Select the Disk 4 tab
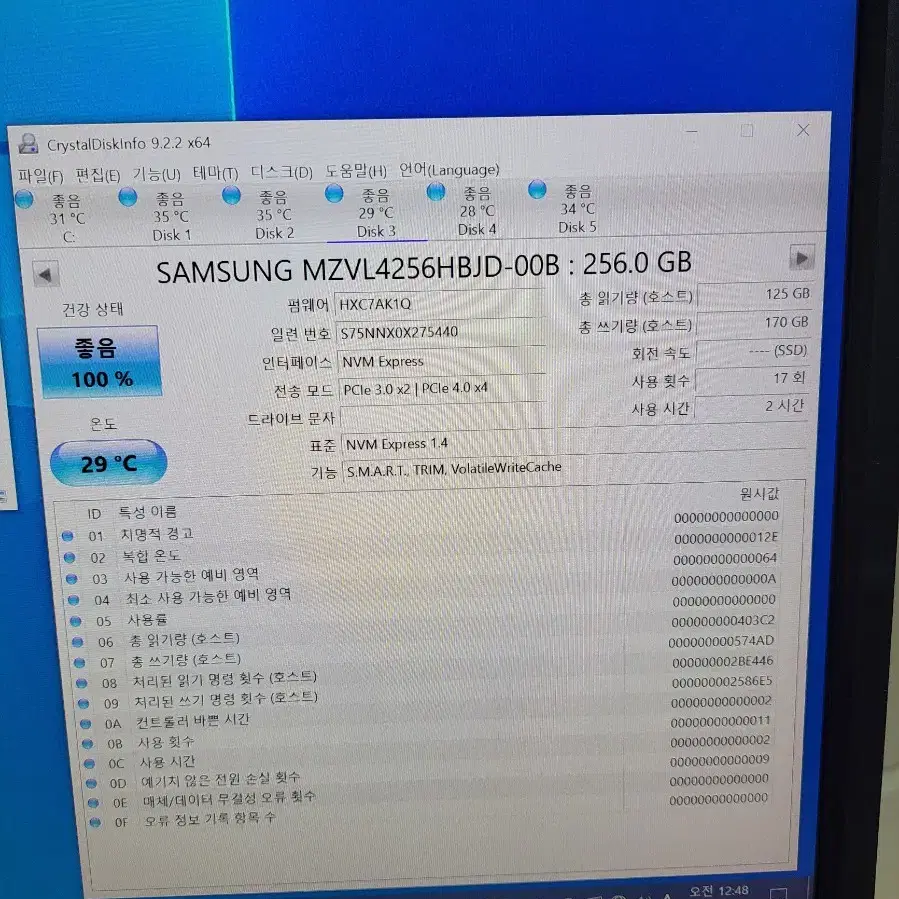The width and height of the screenshot is (899, 899). (x=477, y=211)
